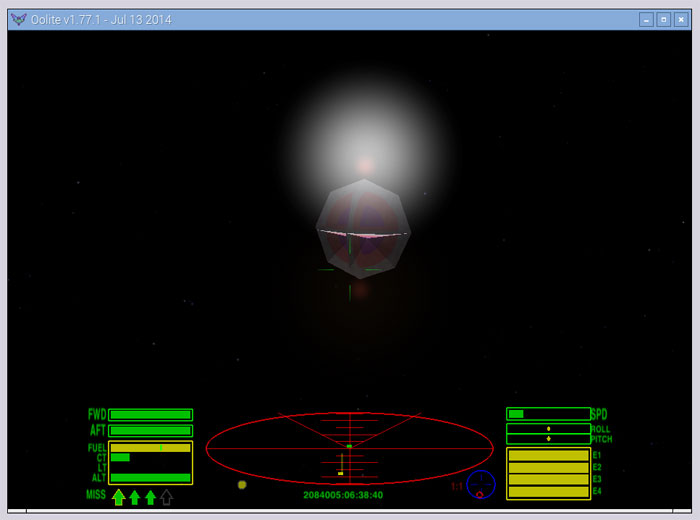700x520 pixels.
Task: Click the SPD speed bar
Action: coord(548,414)
